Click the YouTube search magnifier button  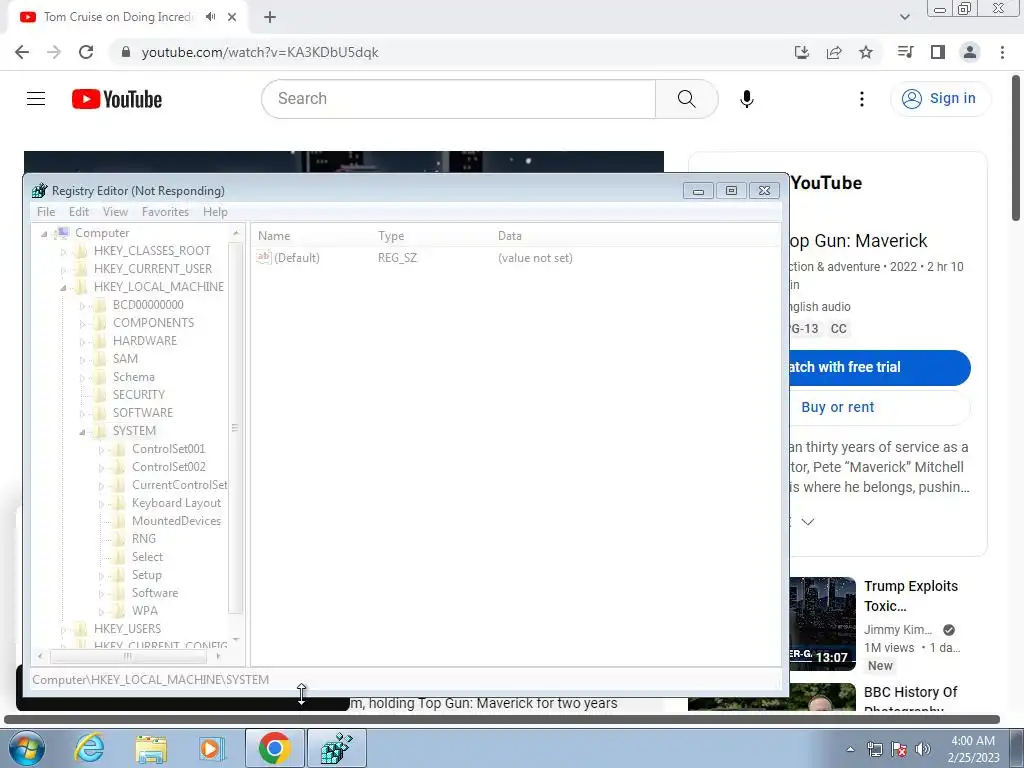(686, 99)
